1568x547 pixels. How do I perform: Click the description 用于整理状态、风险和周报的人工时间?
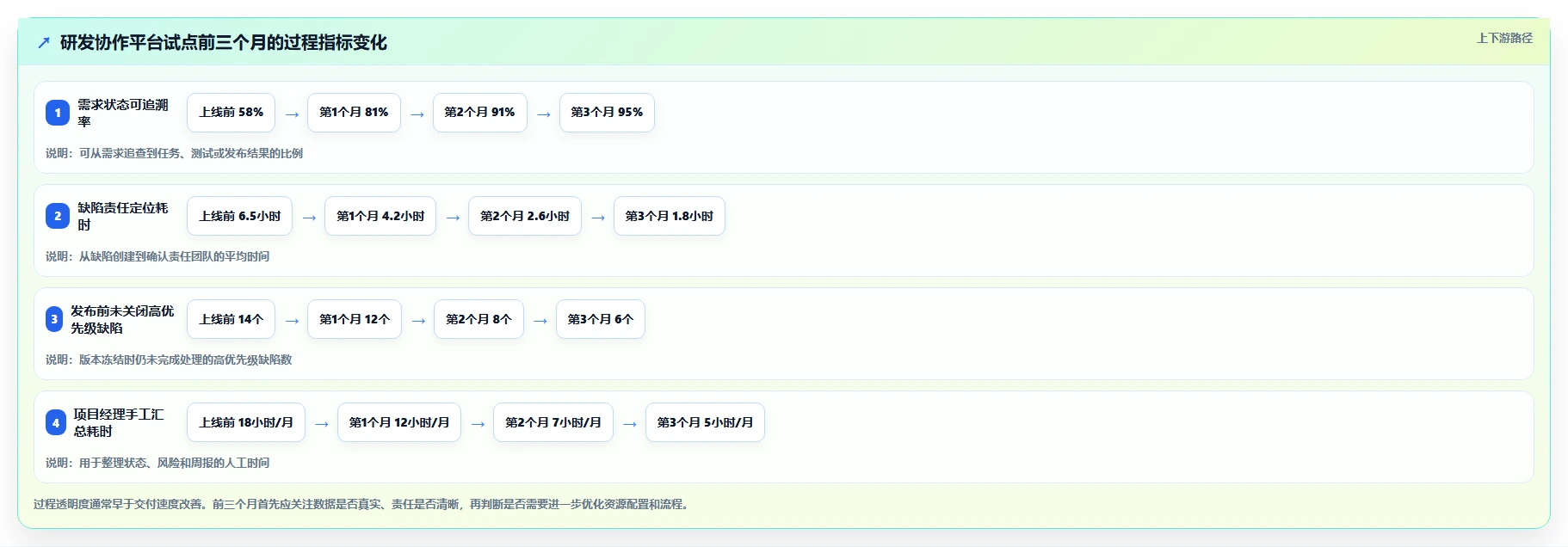174,463
